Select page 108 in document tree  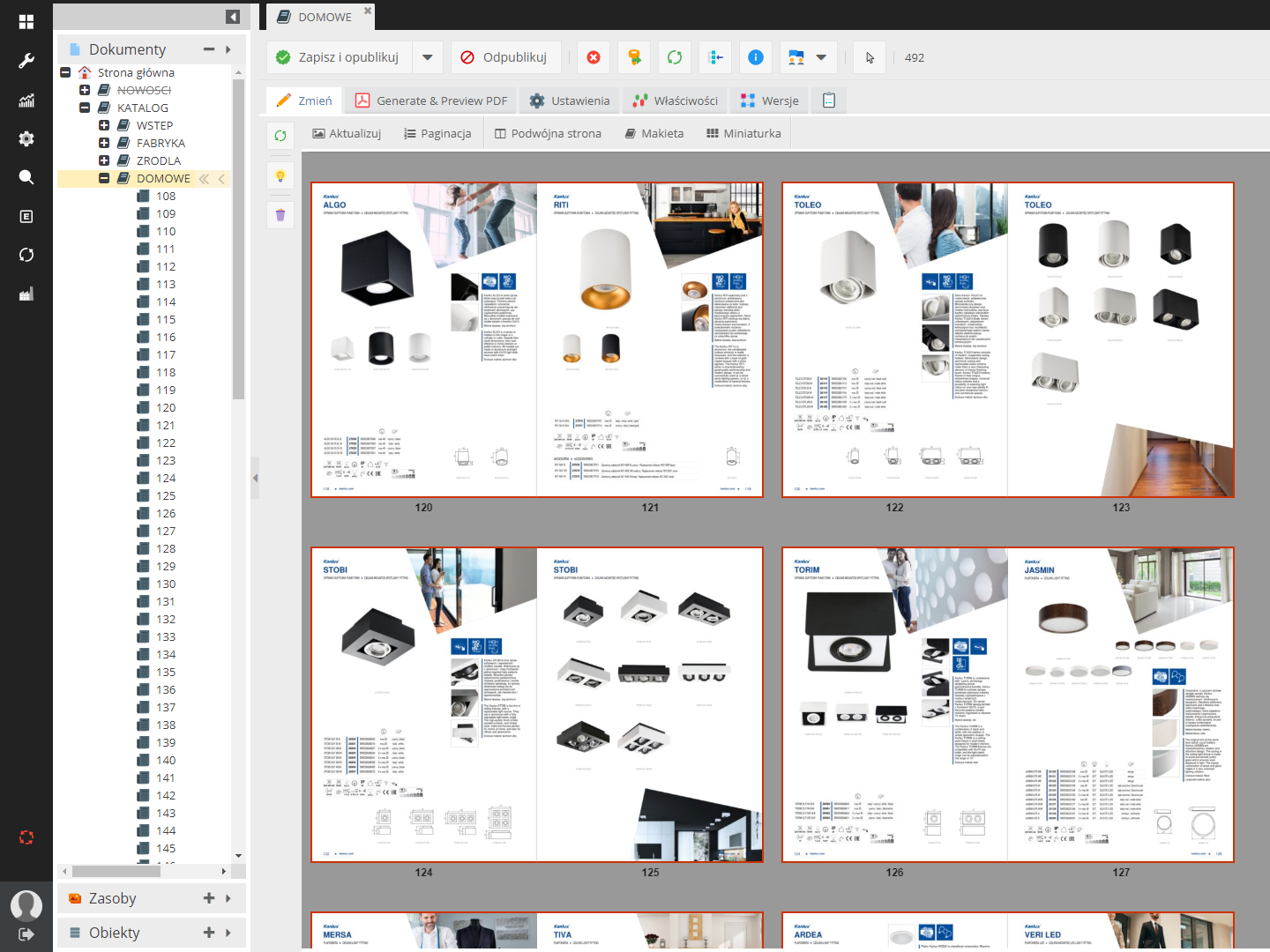(x=166, y=196)
